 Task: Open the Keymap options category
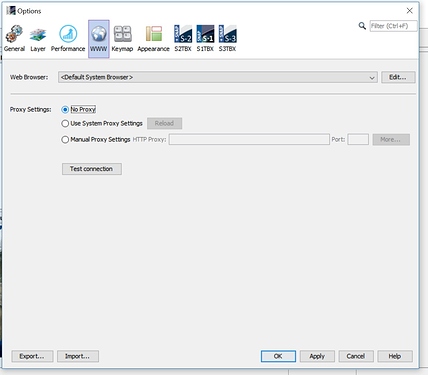pyautogui.click(x=122, y=39)
